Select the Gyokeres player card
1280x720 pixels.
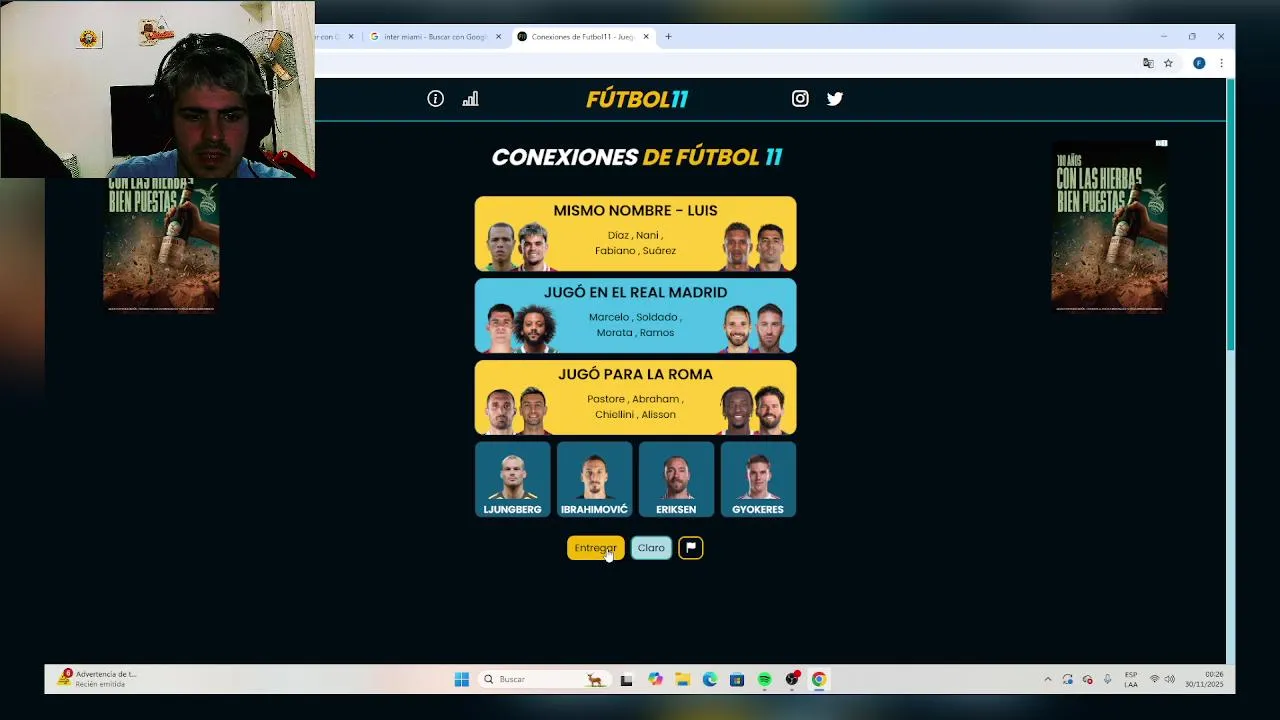click(758, 479)
